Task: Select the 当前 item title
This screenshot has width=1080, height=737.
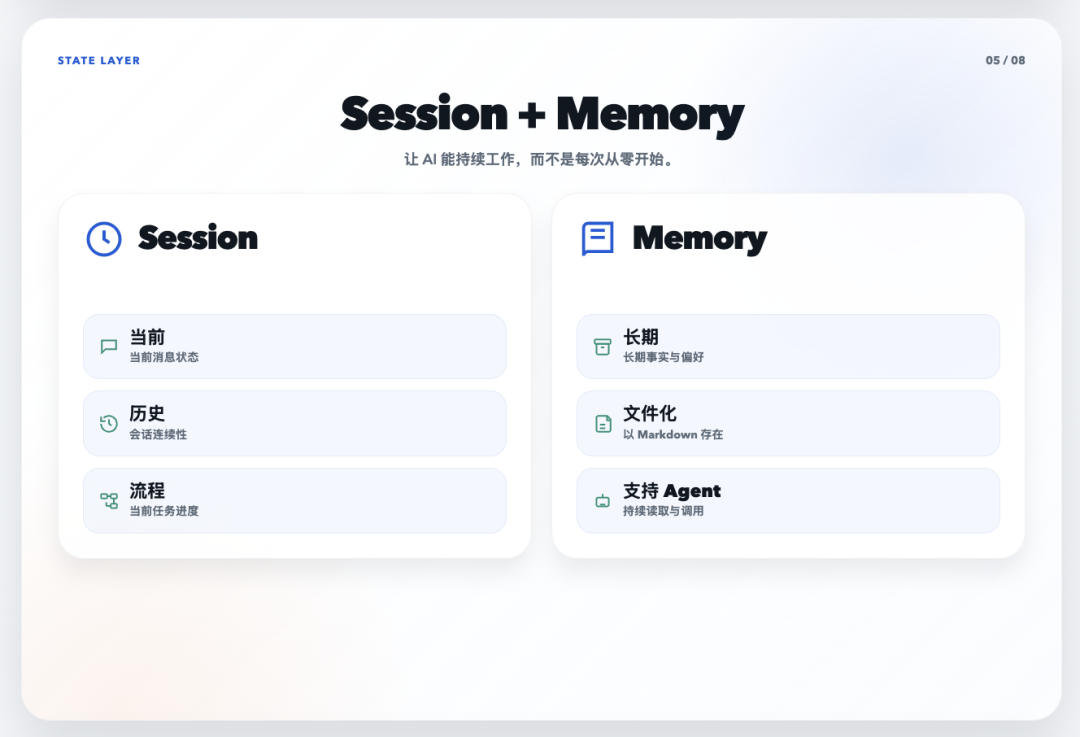Action: [x=147, y=338]
